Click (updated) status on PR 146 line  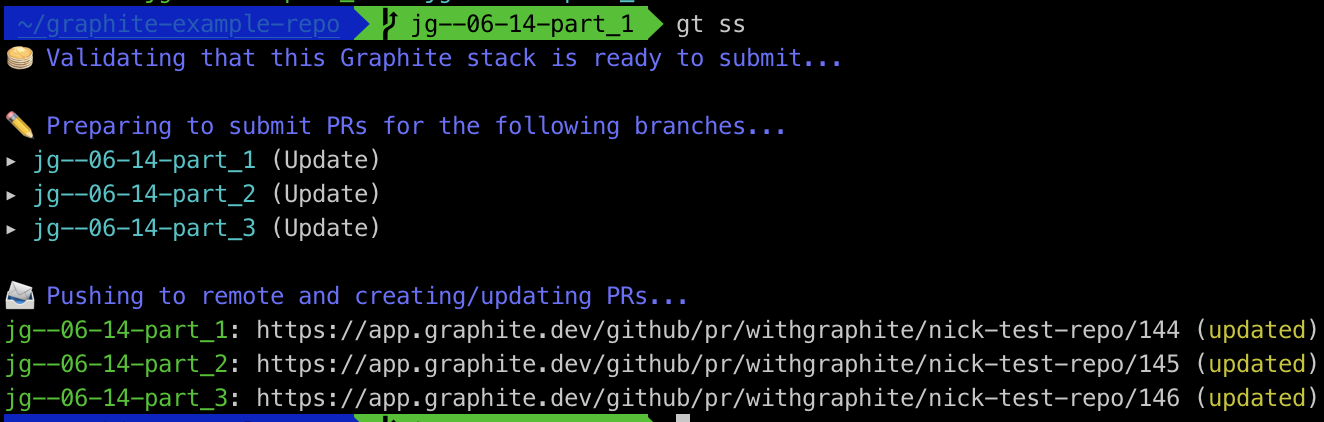pyautogui.click(x=1257, y=398)
